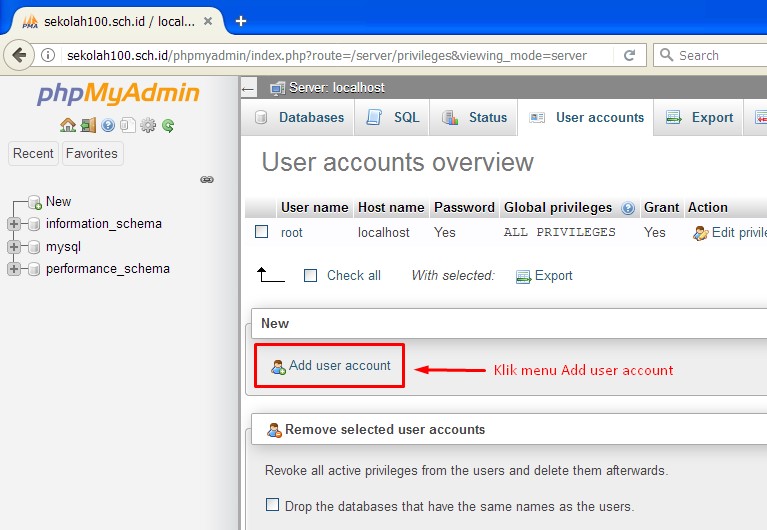Click the Add user account link
This screenshot has height=530, width=767.
(339, 366)
